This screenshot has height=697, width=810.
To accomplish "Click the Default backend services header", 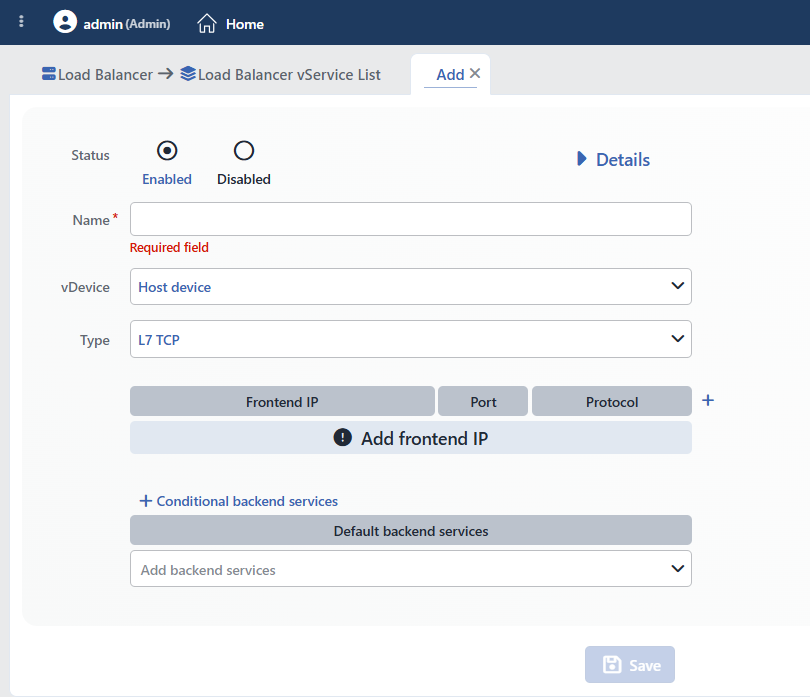I will click(x=411, y=530).
